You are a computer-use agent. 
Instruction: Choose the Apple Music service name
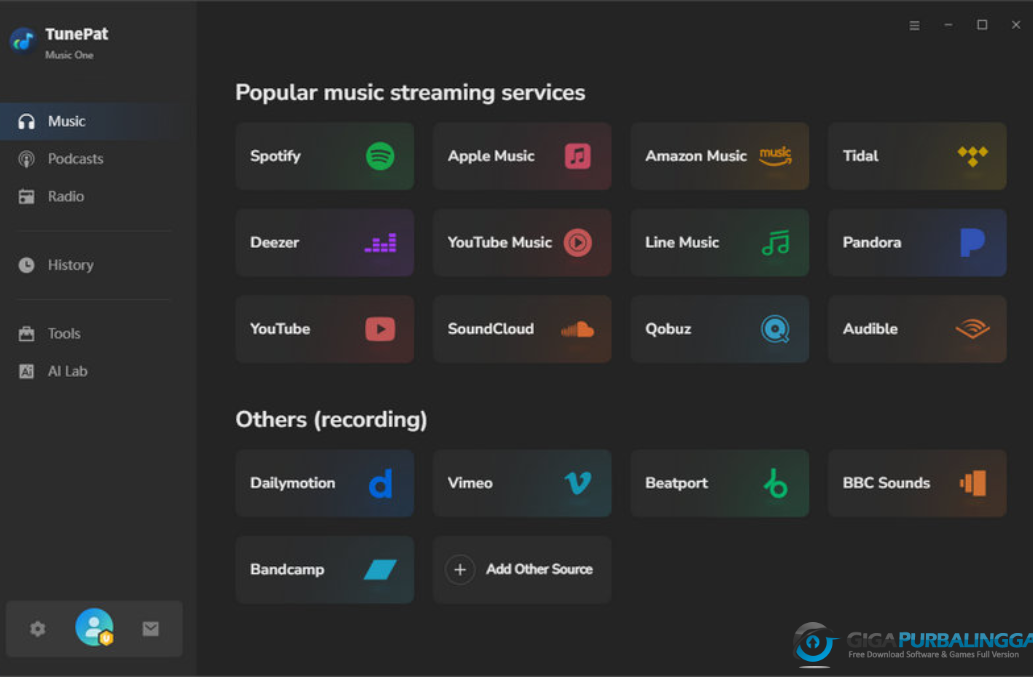[x=491, y=156]
